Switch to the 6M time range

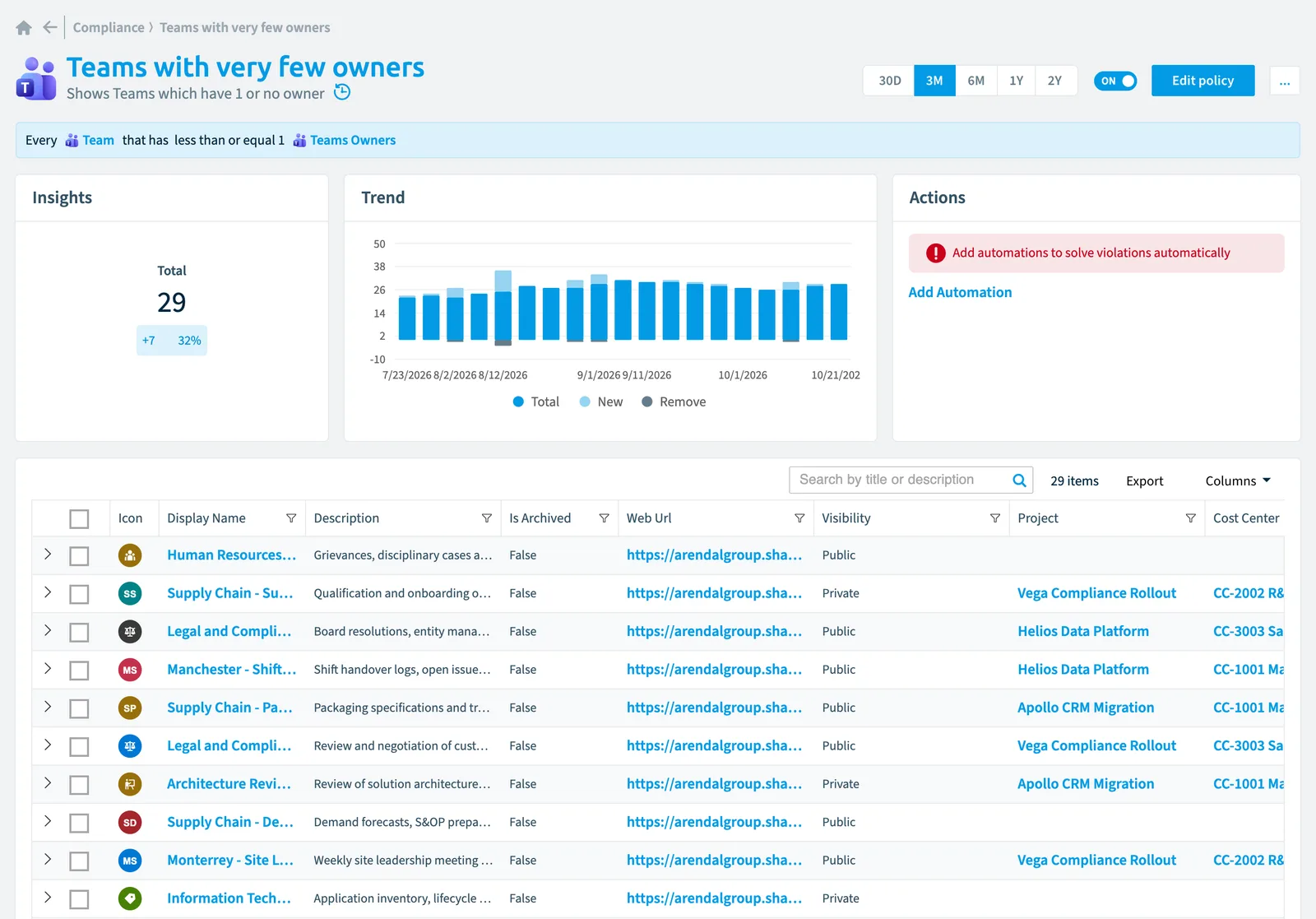[x=976, y=81]
